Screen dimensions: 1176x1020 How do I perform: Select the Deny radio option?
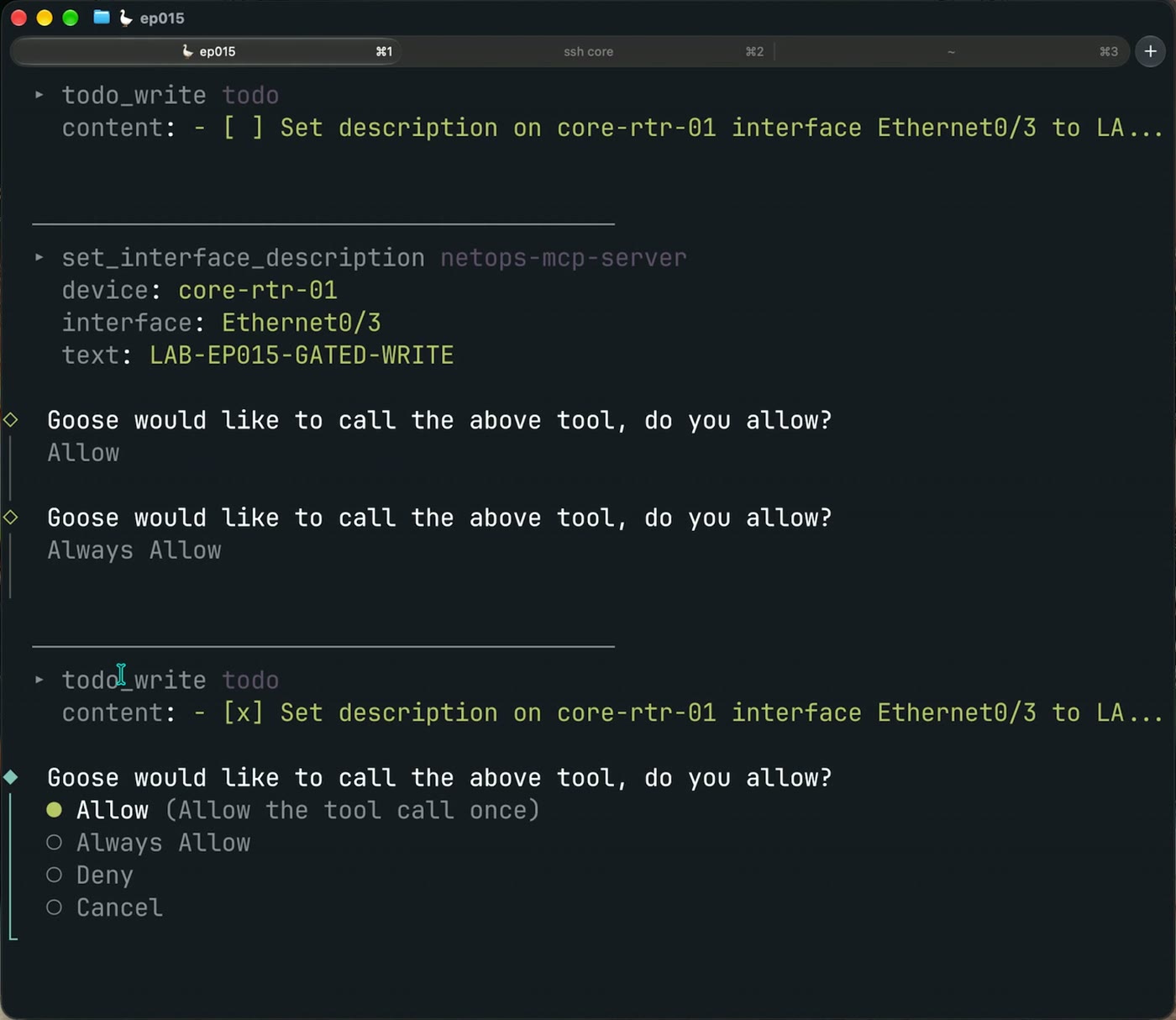tap(54, 875)
